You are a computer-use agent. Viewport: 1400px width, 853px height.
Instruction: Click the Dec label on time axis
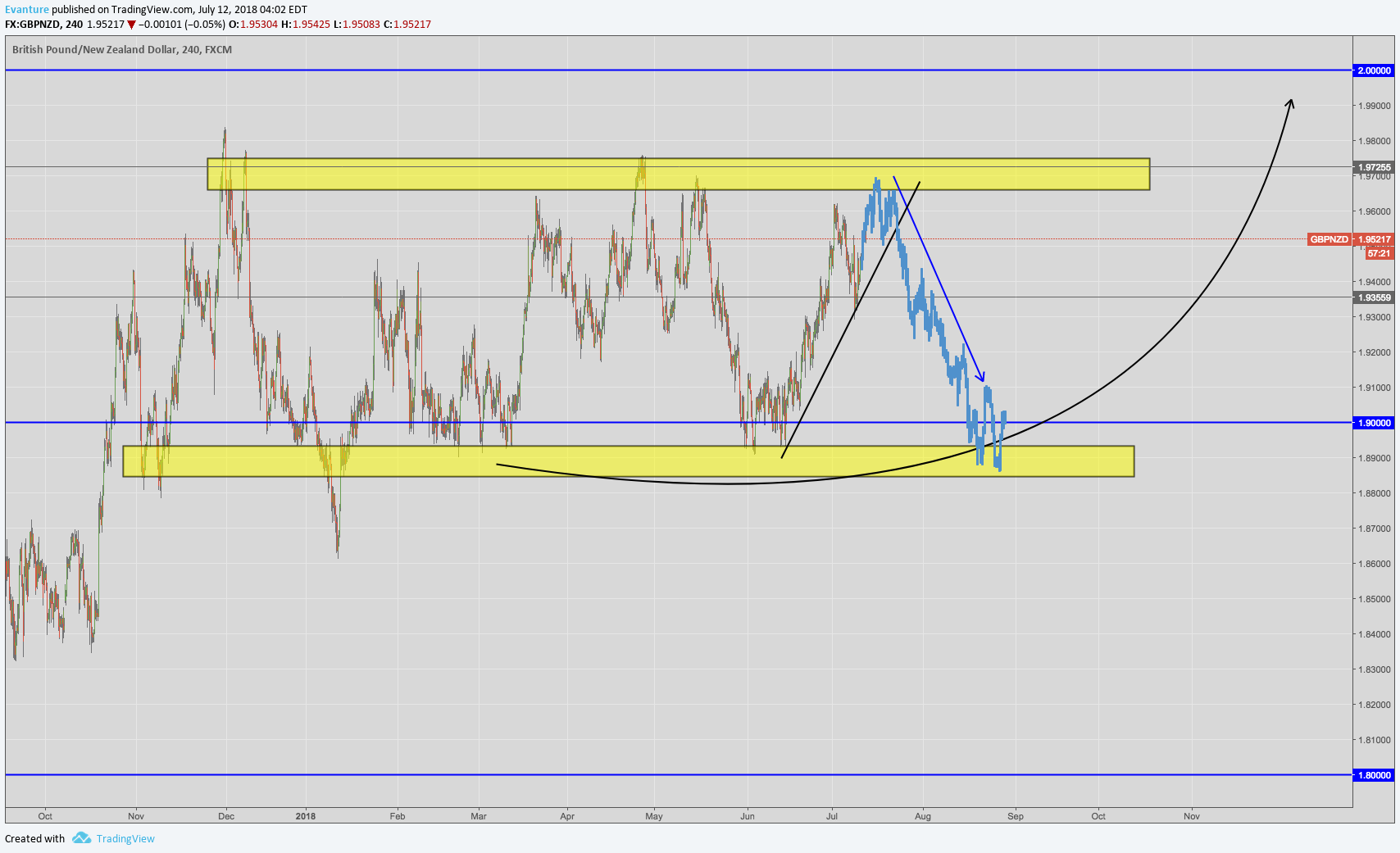point(226,816)
